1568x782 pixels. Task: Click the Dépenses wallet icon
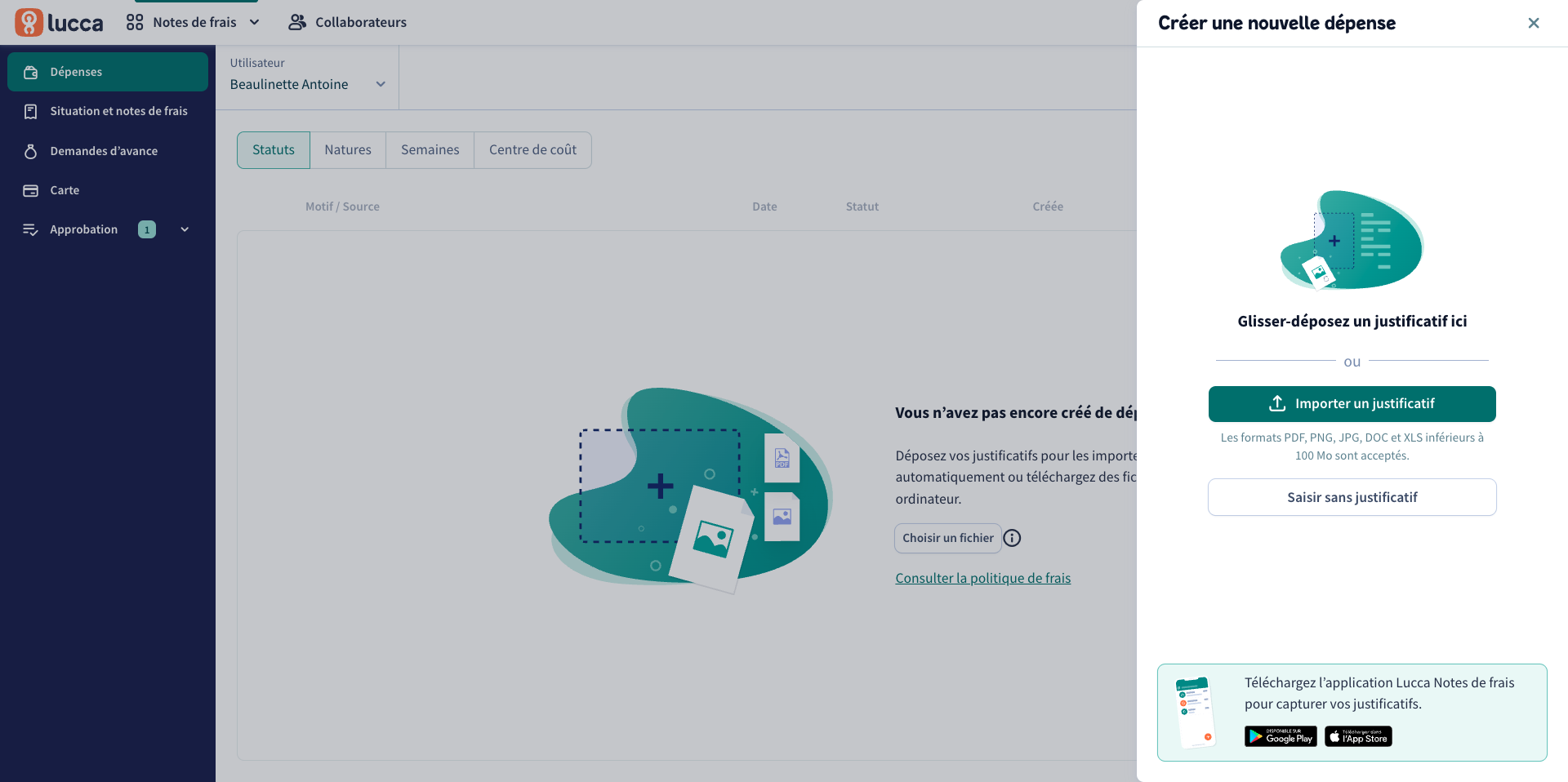click(31, 72)
